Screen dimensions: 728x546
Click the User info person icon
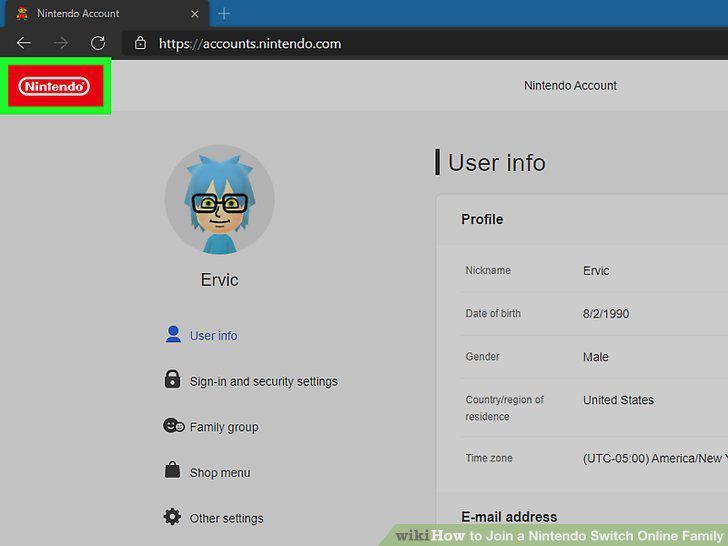[x=173, y=334]
